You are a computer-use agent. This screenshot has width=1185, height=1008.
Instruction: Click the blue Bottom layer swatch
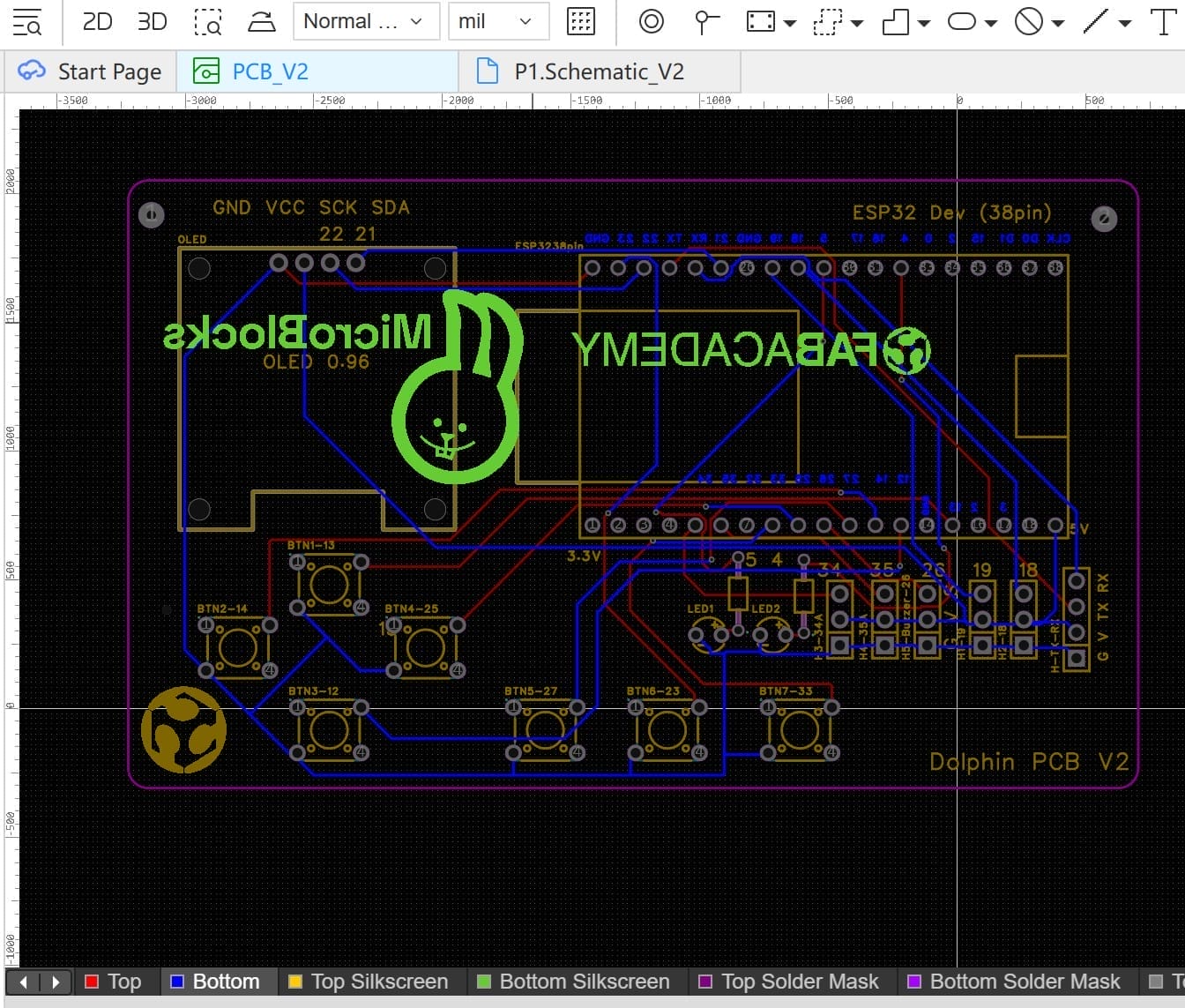(176, 982)
